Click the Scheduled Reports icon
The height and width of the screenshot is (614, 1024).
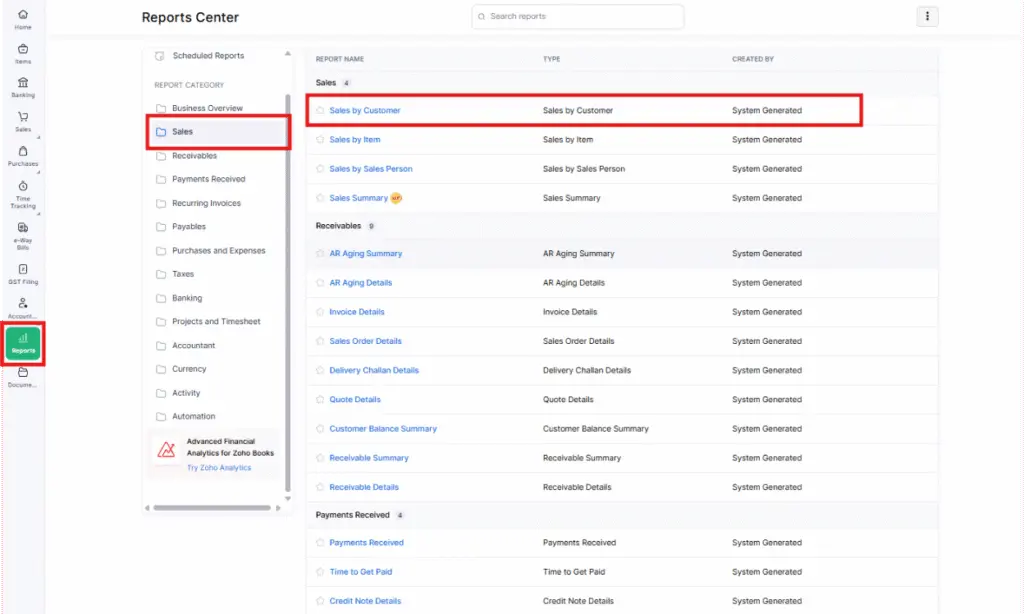click(159, 56)
